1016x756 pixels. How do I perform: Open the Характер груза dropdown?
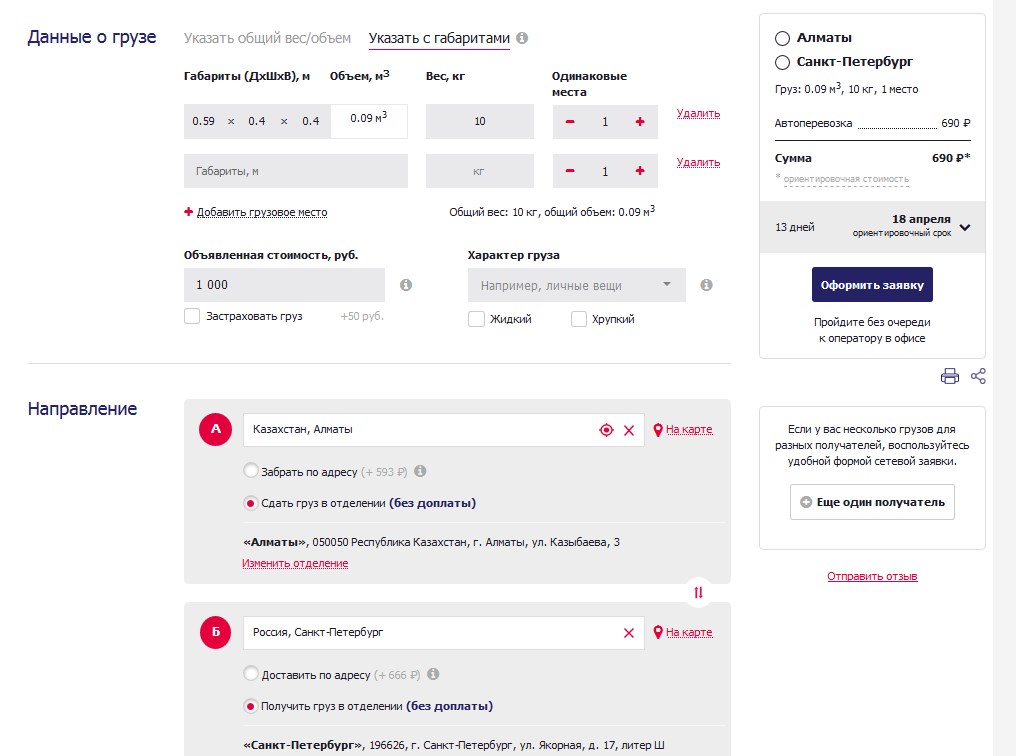(576, 286)
